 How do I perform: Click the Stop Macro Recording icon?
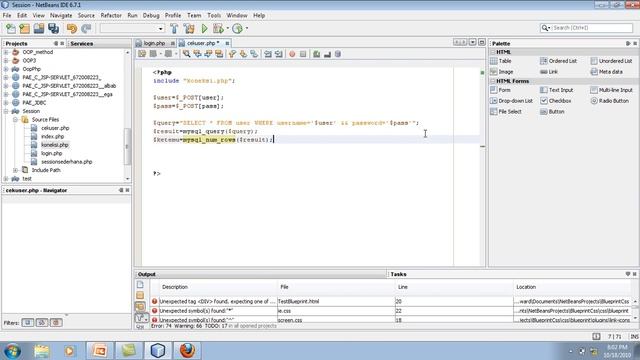[303, 54]
